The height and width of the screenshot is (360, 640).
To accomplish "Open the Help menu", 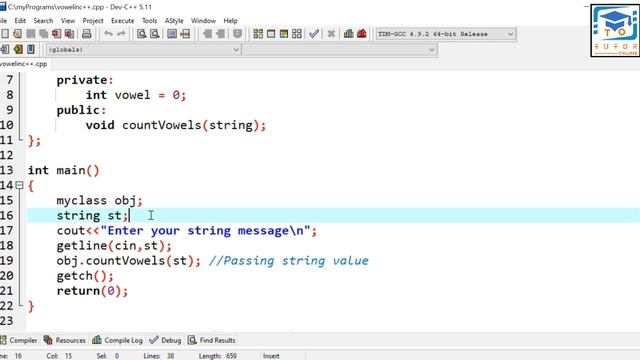I will (230, 21).
